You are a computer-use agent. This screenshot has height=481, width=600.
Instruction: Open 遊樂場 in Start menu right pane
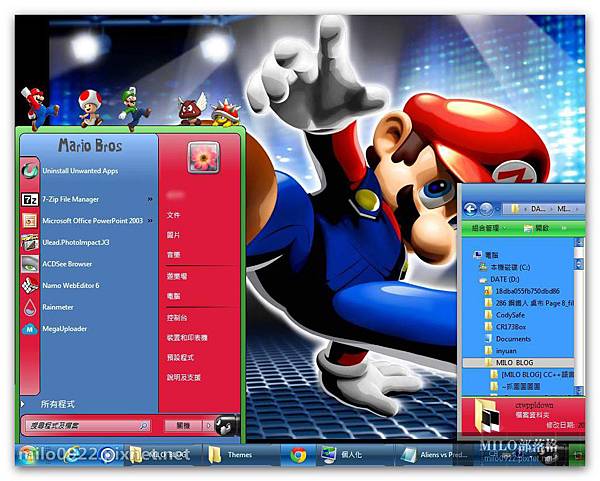tap(177, 276)
